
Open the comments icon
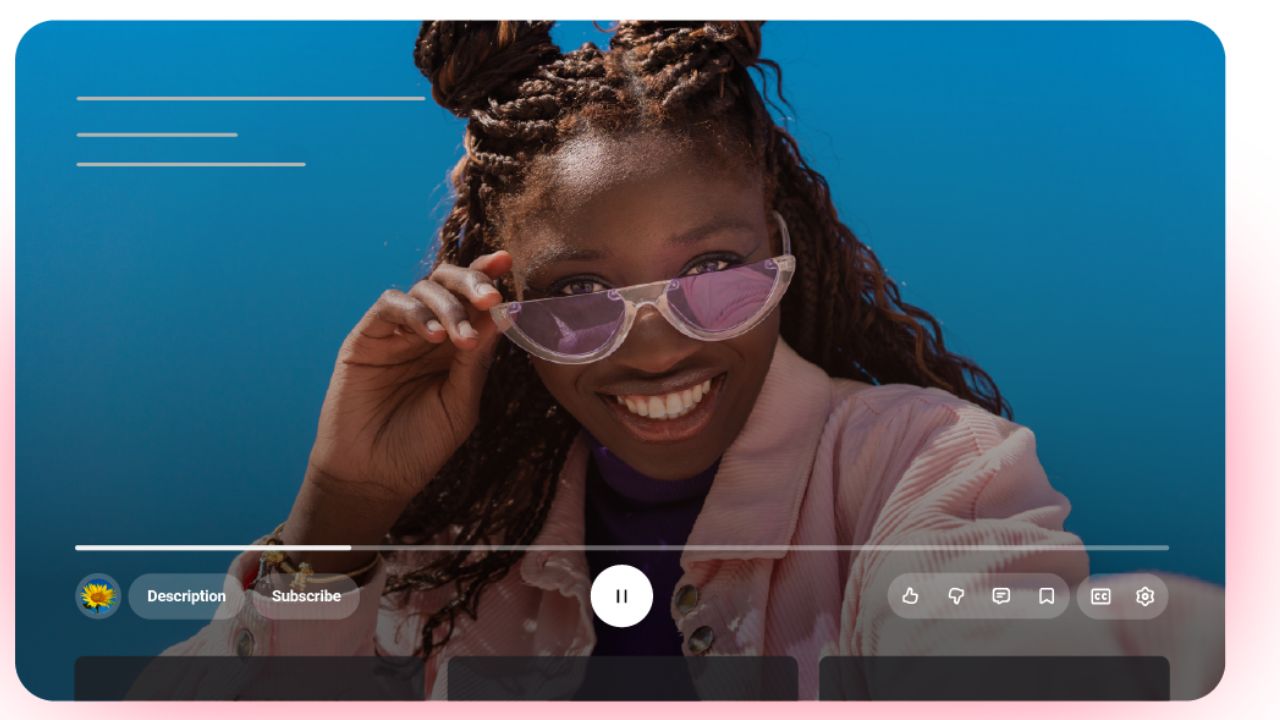1001,596
